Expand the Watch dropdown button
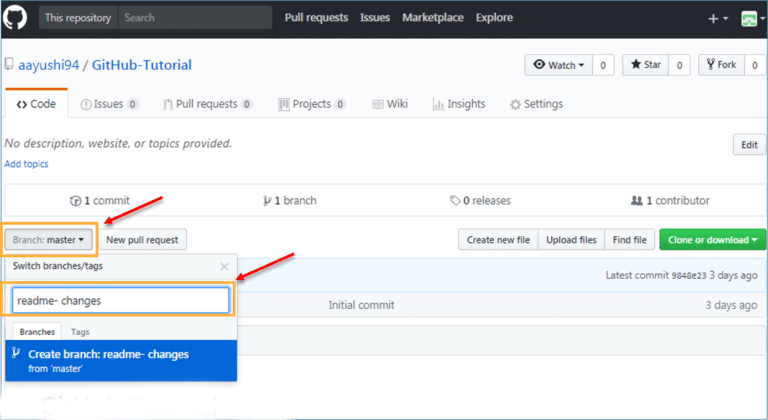 pyautogui.click(x=559, y=65)
